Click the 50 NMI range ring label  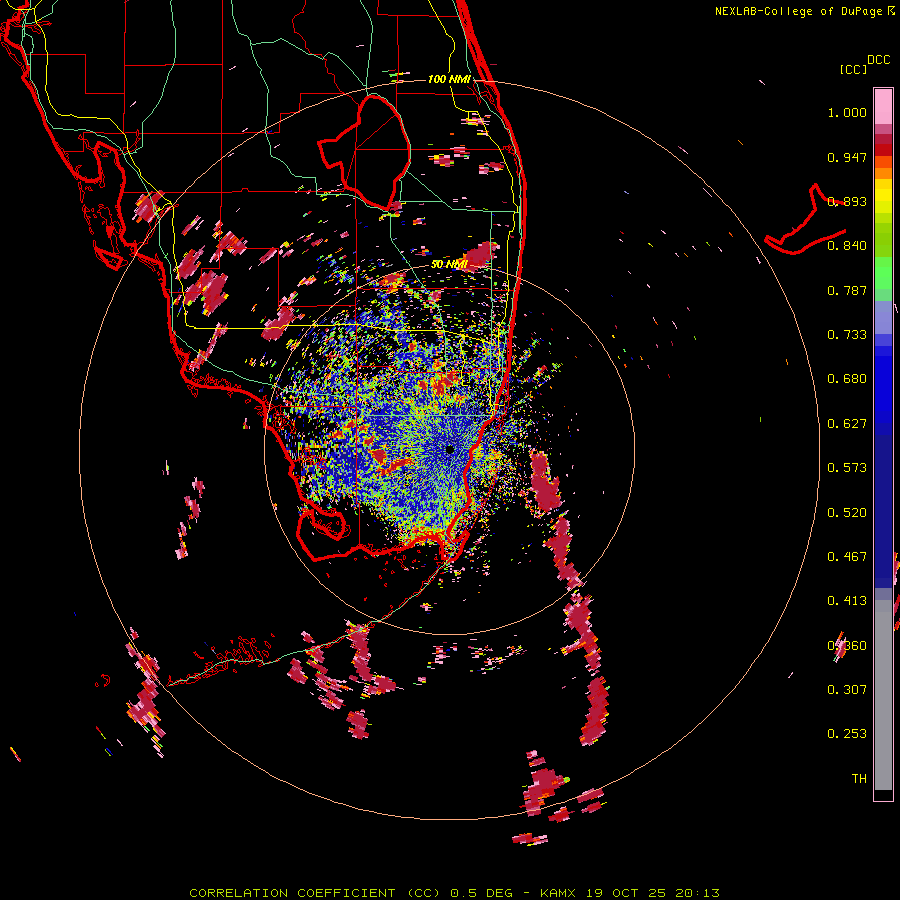(449, 265)
